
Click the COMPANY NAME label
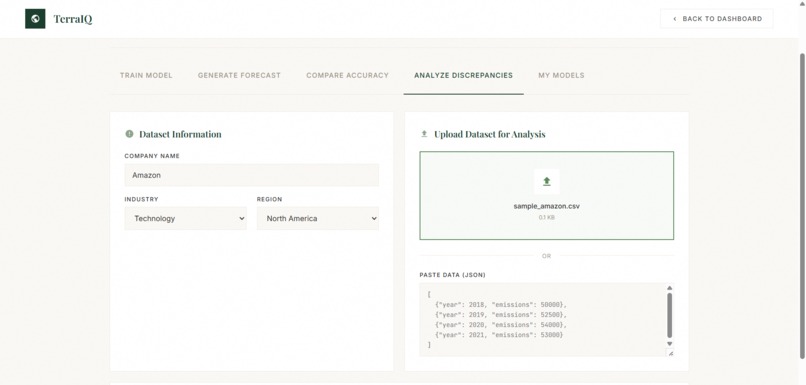[x=152, y=156]
